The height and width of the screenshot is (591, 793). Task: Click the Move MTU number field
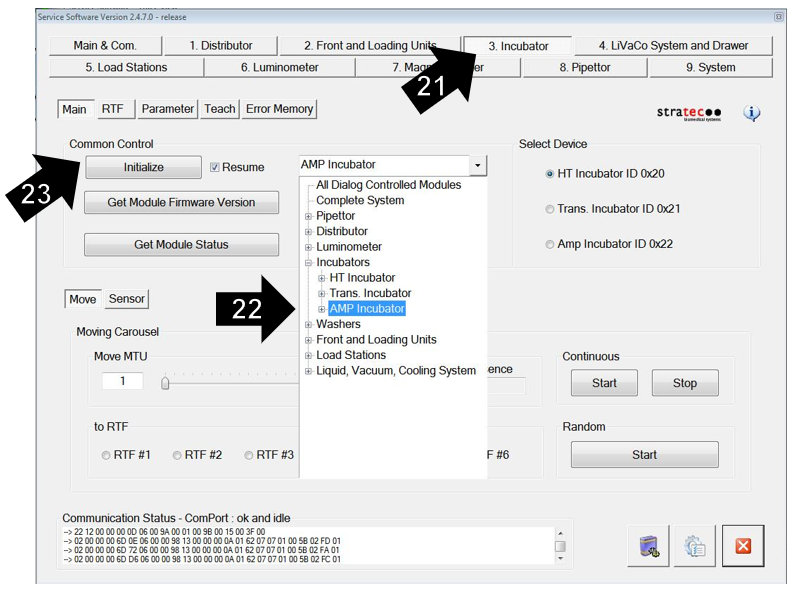coord(123,381)
